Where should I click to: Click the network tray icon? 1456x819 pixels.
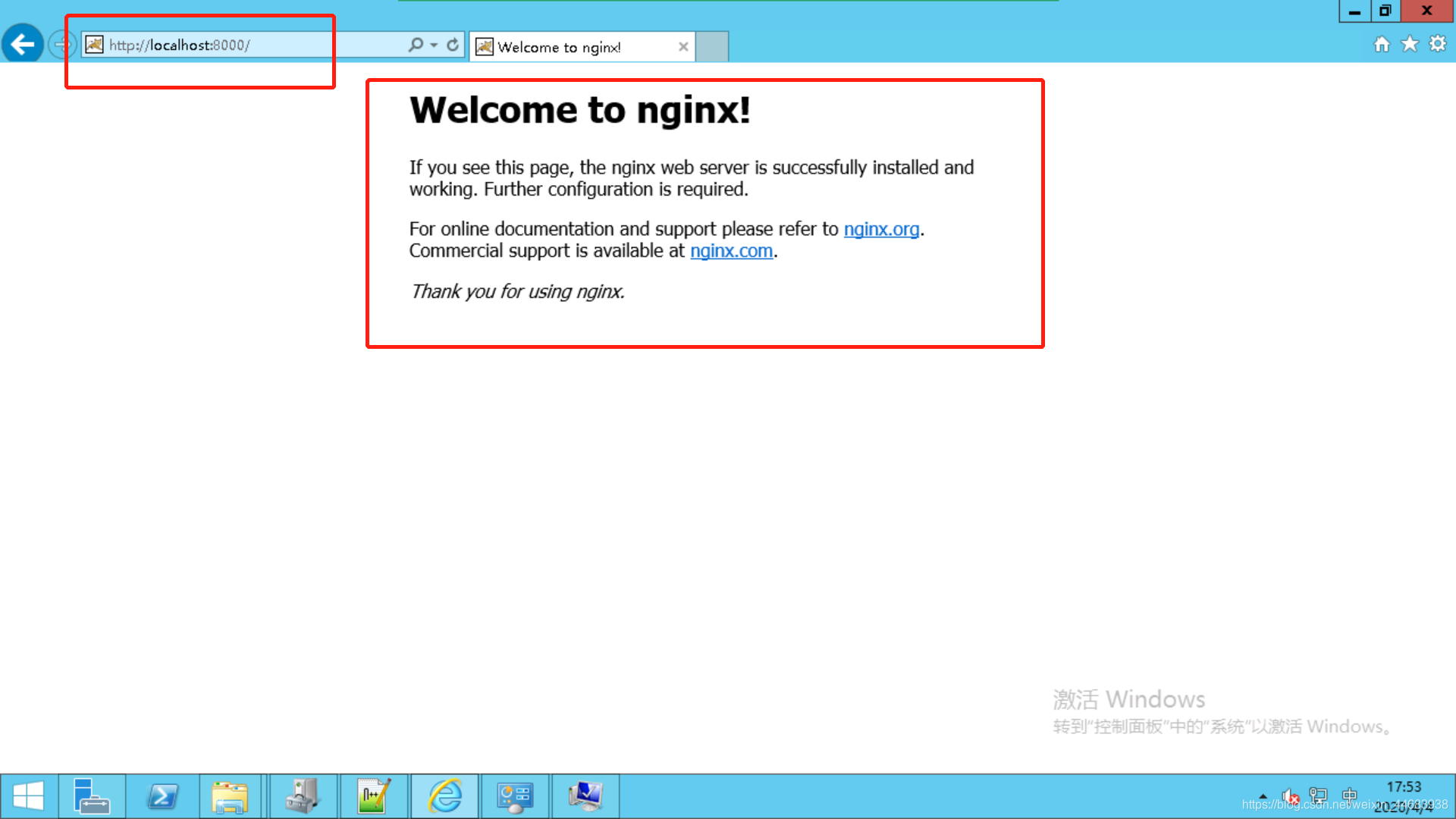pos(1318,796)
